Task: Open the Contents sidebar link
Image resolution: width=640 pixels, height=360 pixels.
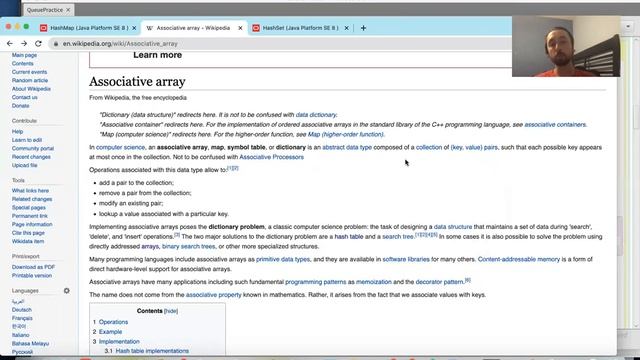Action: tap(22, 64)
